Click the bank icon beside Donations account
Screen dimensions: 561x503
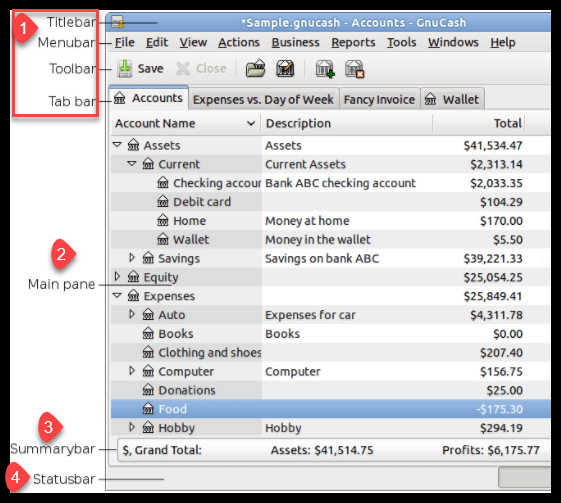click(148, 390)
